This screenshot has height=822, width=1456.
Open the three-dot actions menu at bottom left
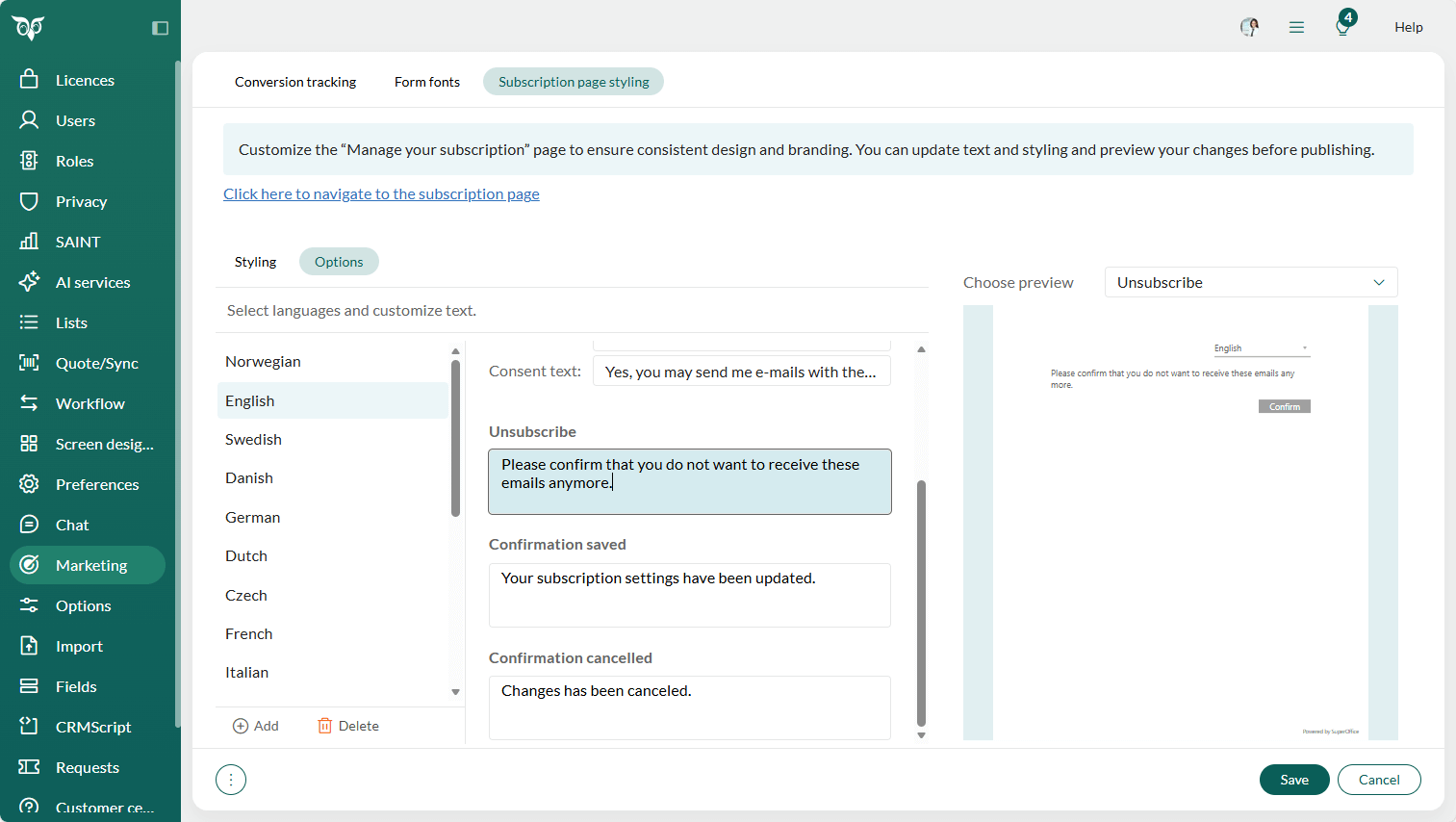231,780
